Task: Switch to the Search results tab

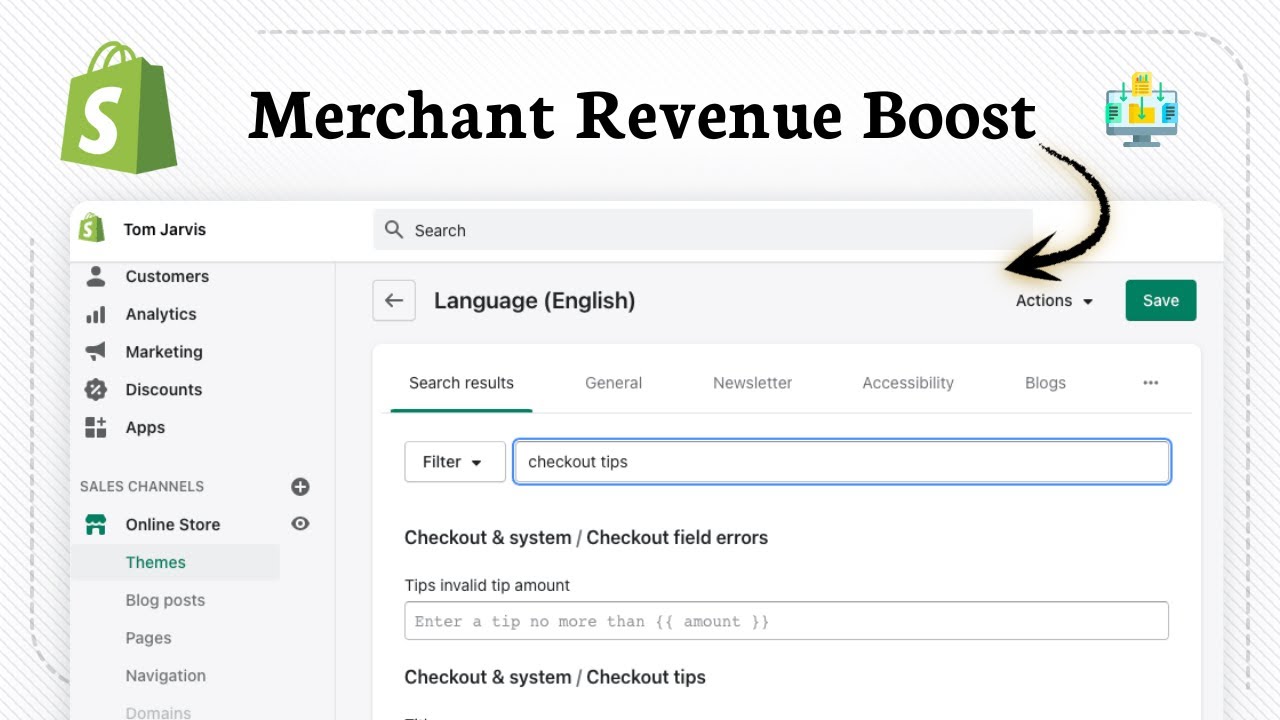Action: click(461, 383)
